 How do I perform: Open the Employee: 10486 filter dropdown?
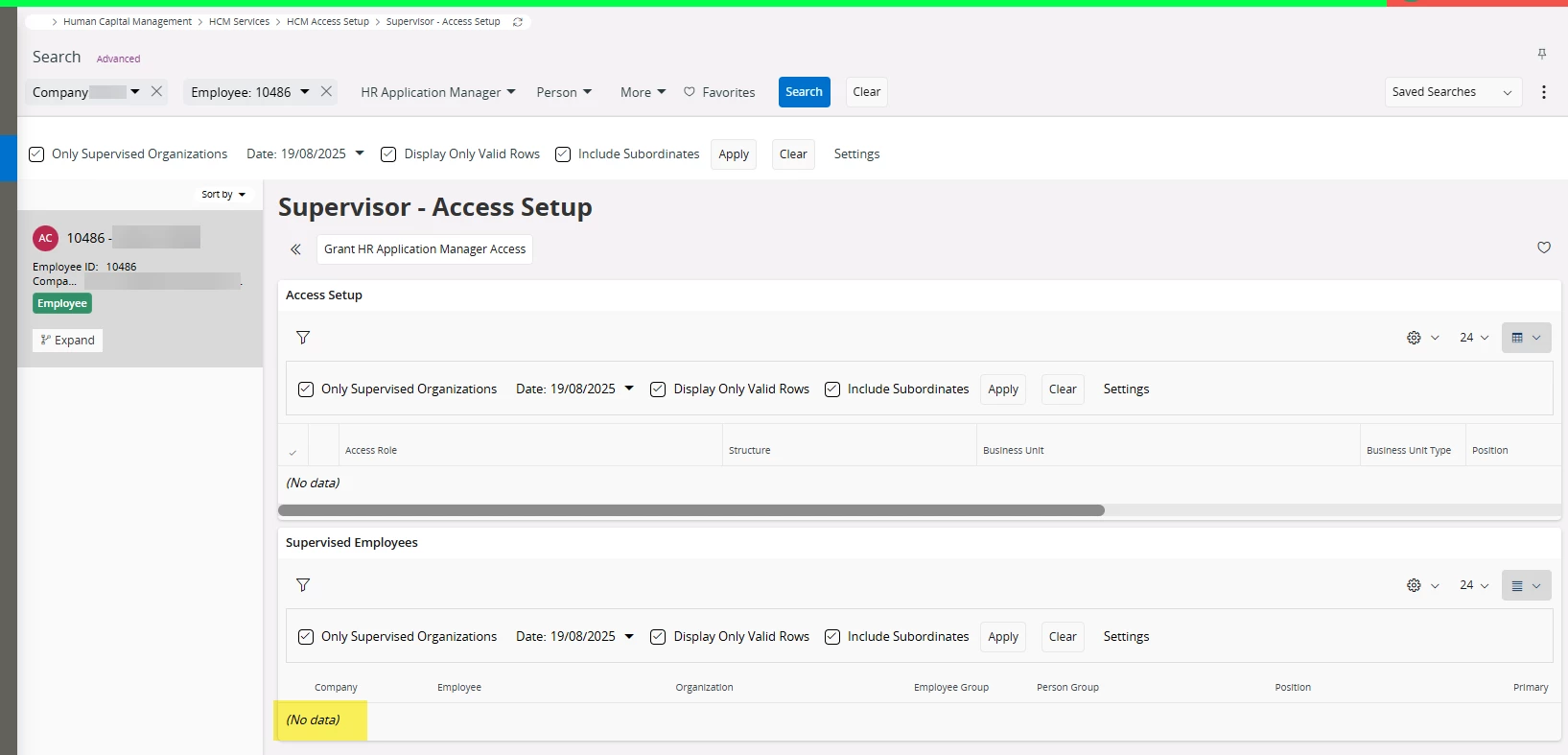coord(305,91)
